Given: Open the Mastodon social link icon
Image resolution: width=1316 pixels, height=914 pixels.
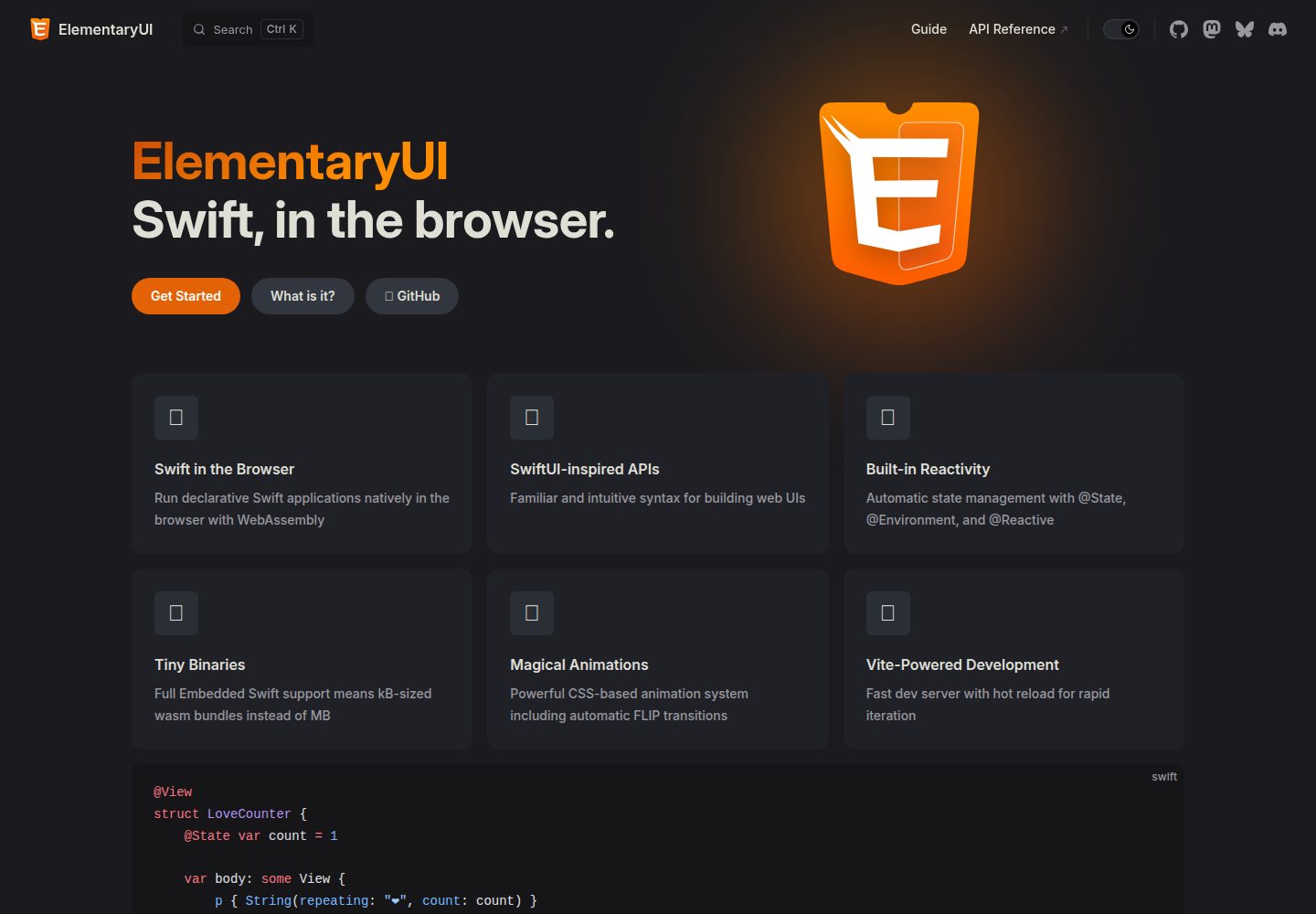Looking at the screenshot, I should tap(1212, 29).
